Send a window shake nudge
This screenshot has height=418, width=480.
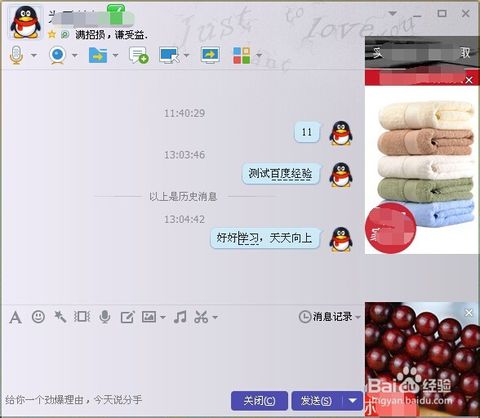(82, 317)
